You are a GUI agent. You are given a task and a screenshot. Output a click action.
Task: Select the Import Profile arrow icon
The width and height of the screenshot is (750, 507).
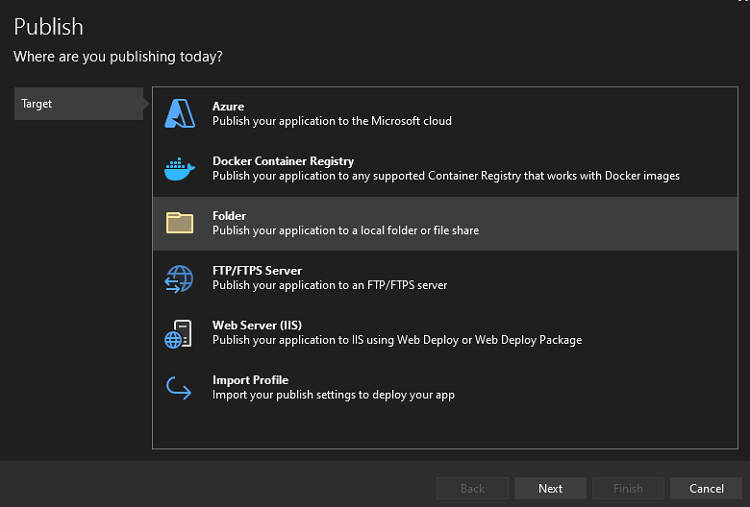(x=178, y=388)
